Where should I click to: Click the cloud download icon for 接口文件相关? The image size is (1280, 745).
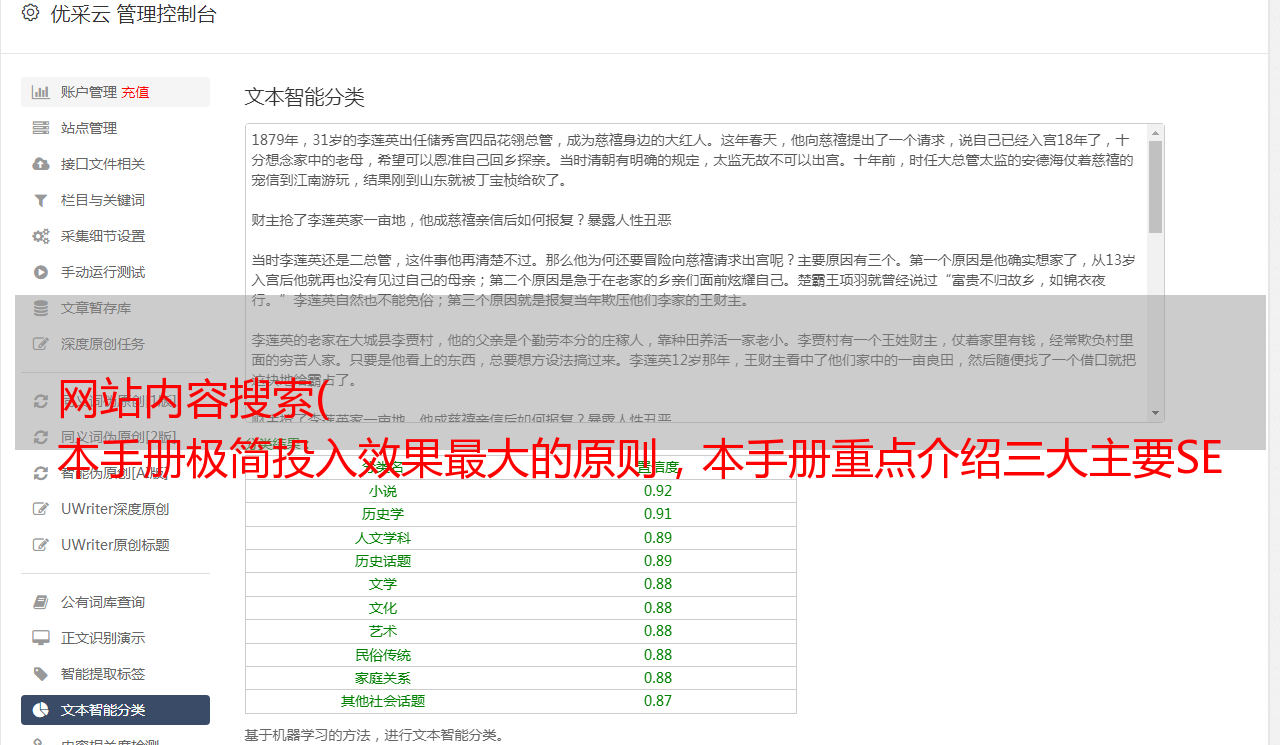[41, 164]
